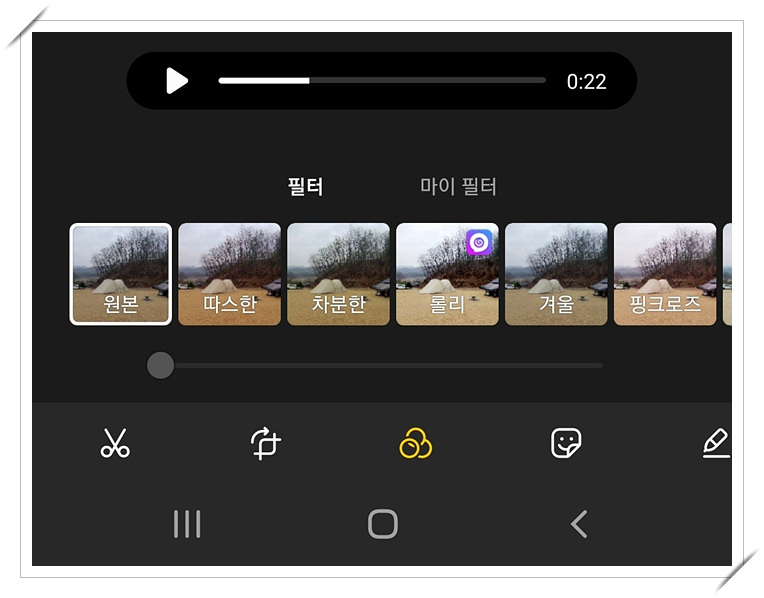Image resolution: width=764 pixels, height=598 pixels.
Task: Apply the 차분한 filter
Action: (339, 274)
